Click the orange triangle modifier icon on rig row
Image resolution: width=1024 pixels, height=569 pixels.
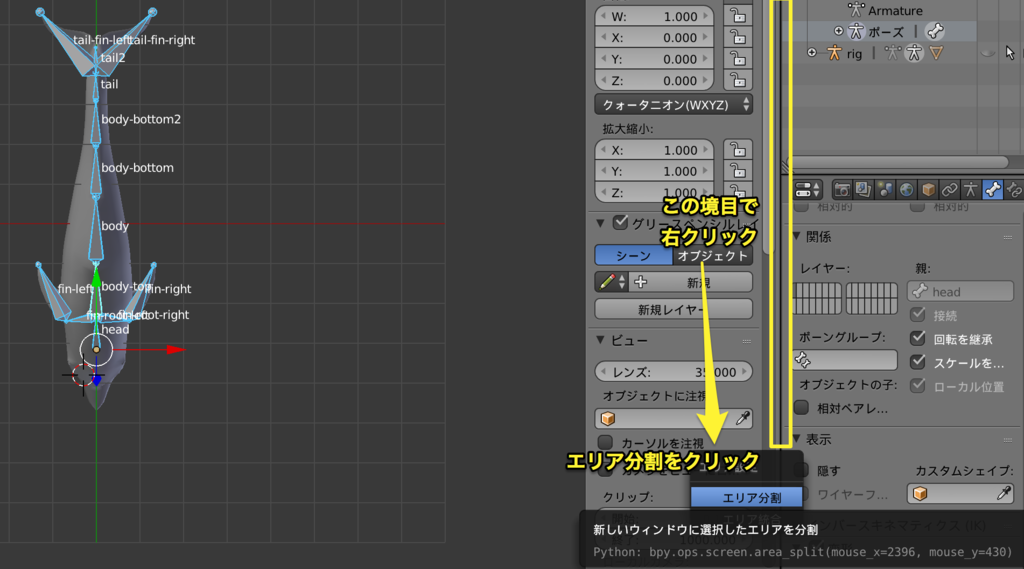(936, 54)
